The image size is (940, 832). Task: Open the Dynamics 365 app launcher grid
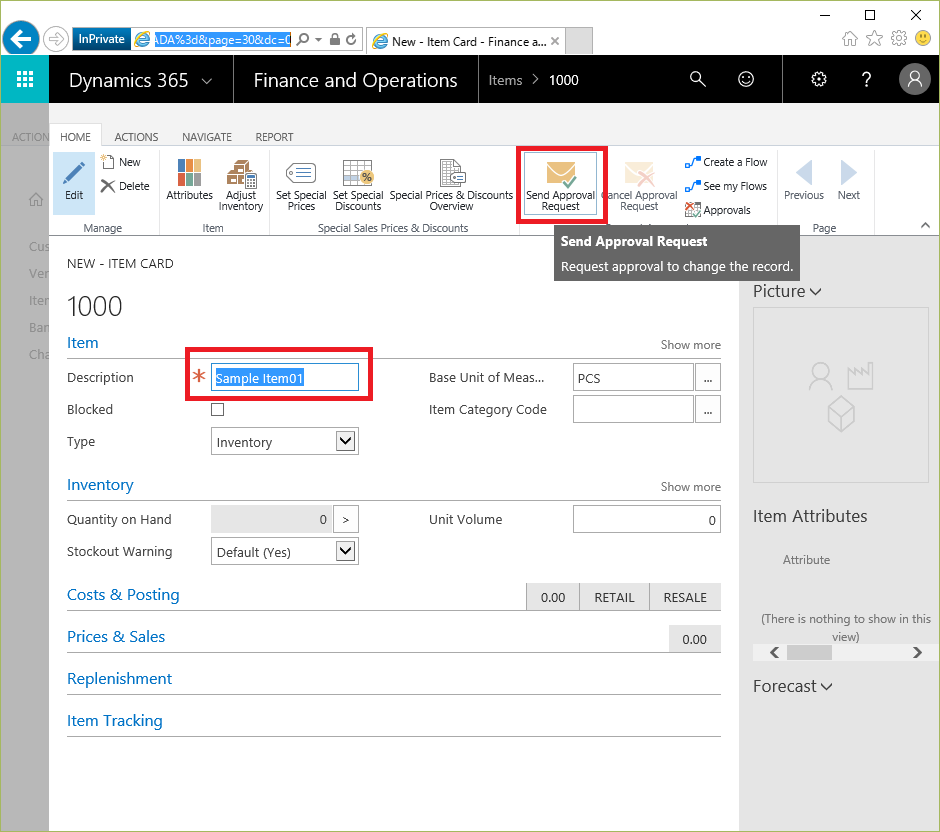[25, 79]
